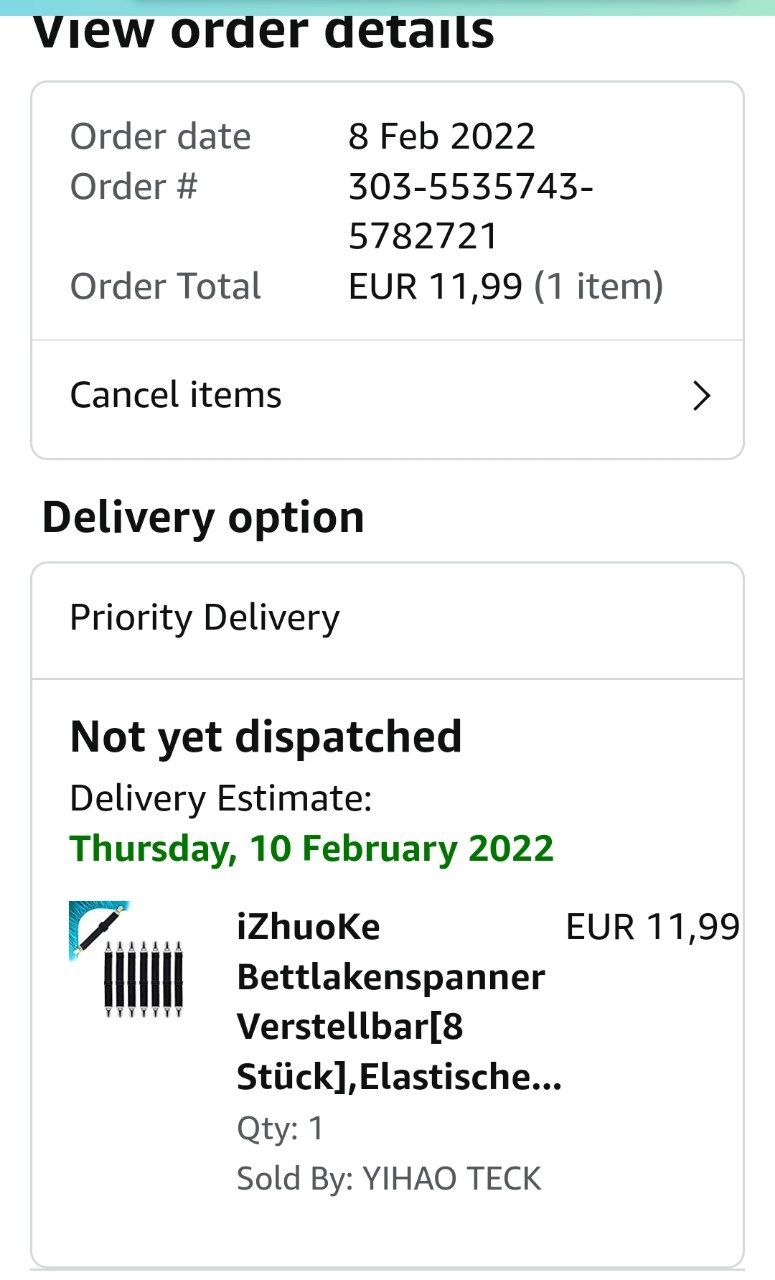
Task: Open the iZhuoKe Bettlakenspanner product title
Action: 391,1001
